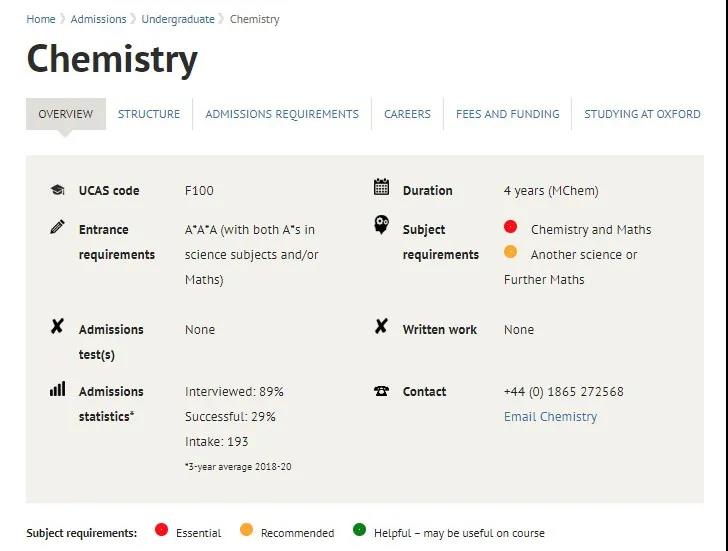728x551 pixels.
Task: Click the head icon beside Subject requirements
Action: tap(382, 225)
